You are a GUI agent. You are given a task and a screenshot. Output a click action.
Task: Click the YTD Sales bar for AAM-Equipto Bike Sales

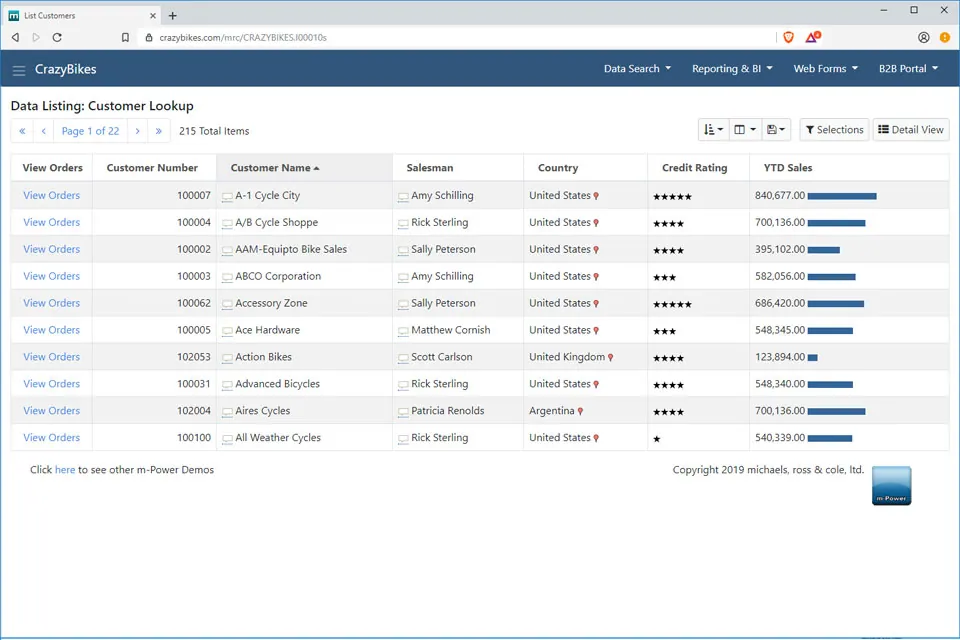[823, 250]
